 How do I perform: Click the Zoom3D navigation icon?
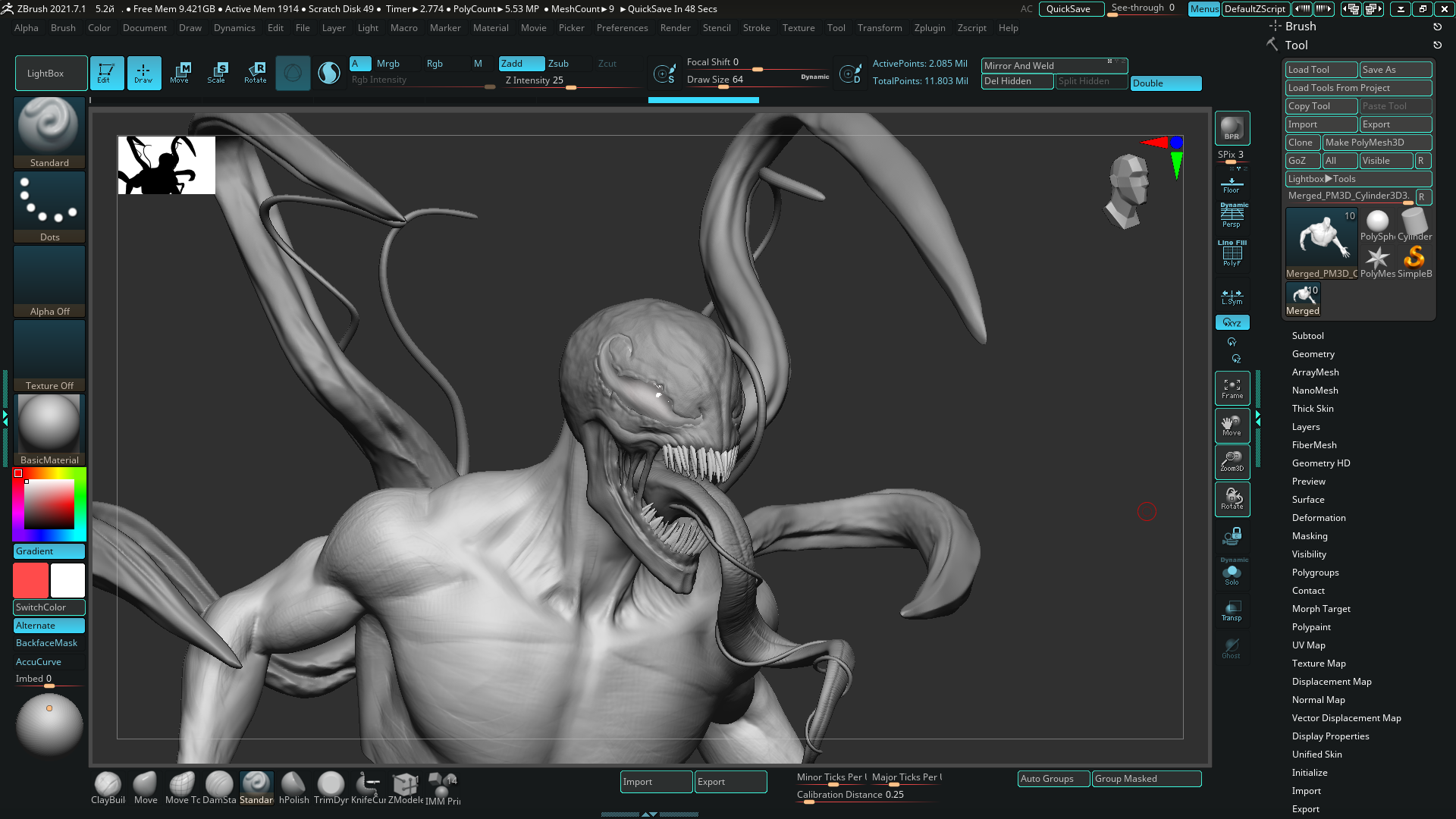tap(1232, 462)
